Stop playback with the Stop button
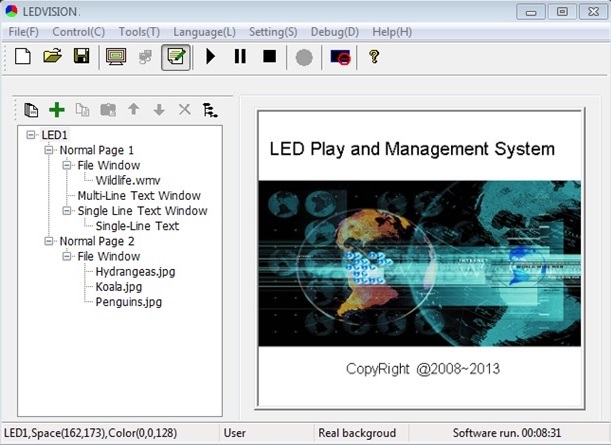The image size is (611, 445). [270, 57]
